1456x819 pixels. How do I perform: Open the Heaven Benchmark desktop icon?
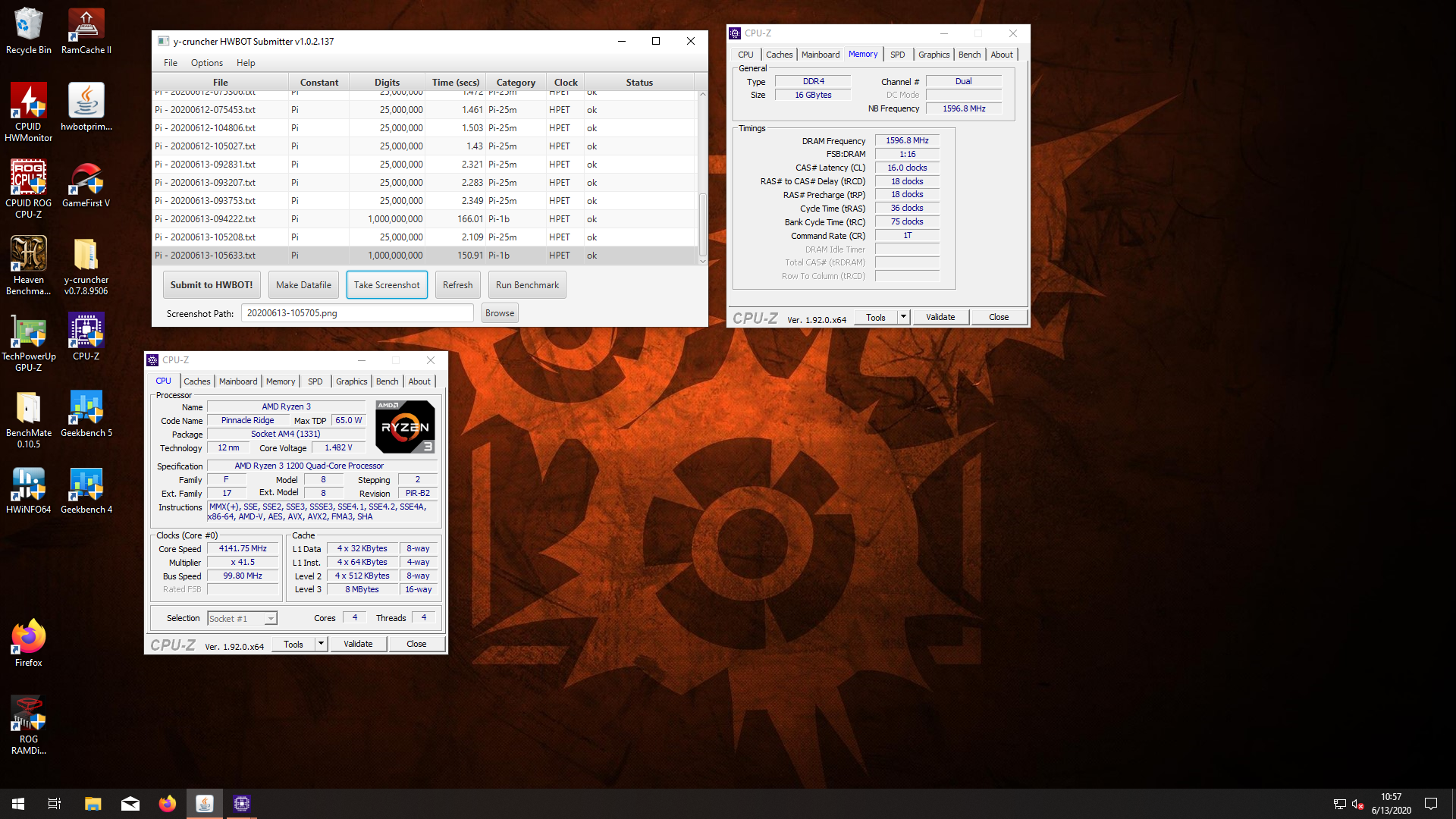pyautogui.click(x=28, y=265)
